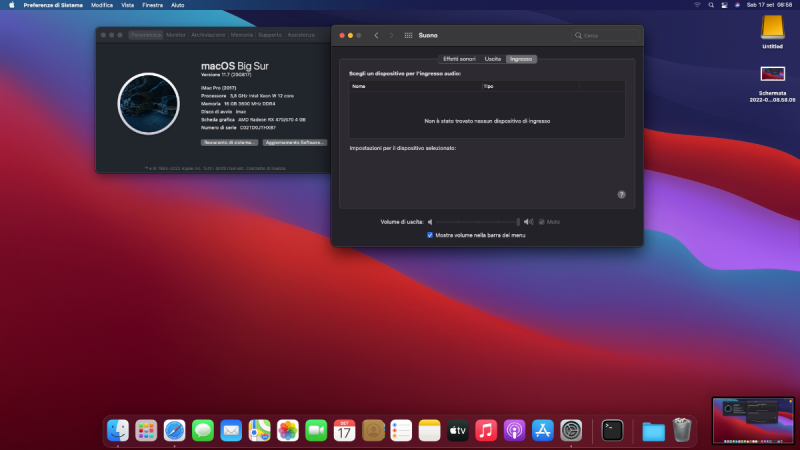Open App Store from the Dock
Image resolution: width=800 pixels, height=450 pixels.
click(x=543, y=430)
